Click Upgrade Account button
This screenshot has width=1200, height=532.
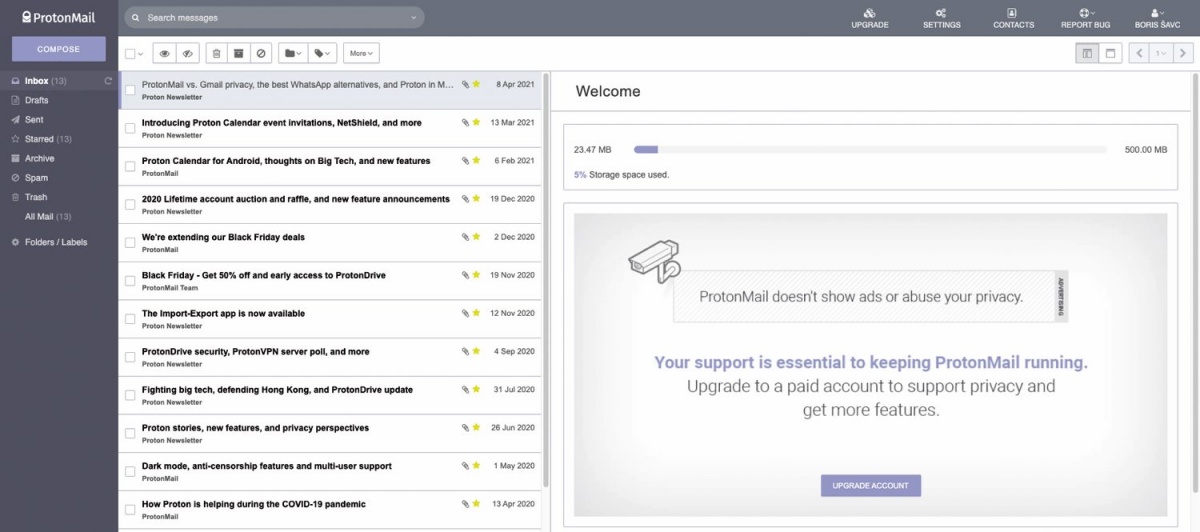coord(871,485)
